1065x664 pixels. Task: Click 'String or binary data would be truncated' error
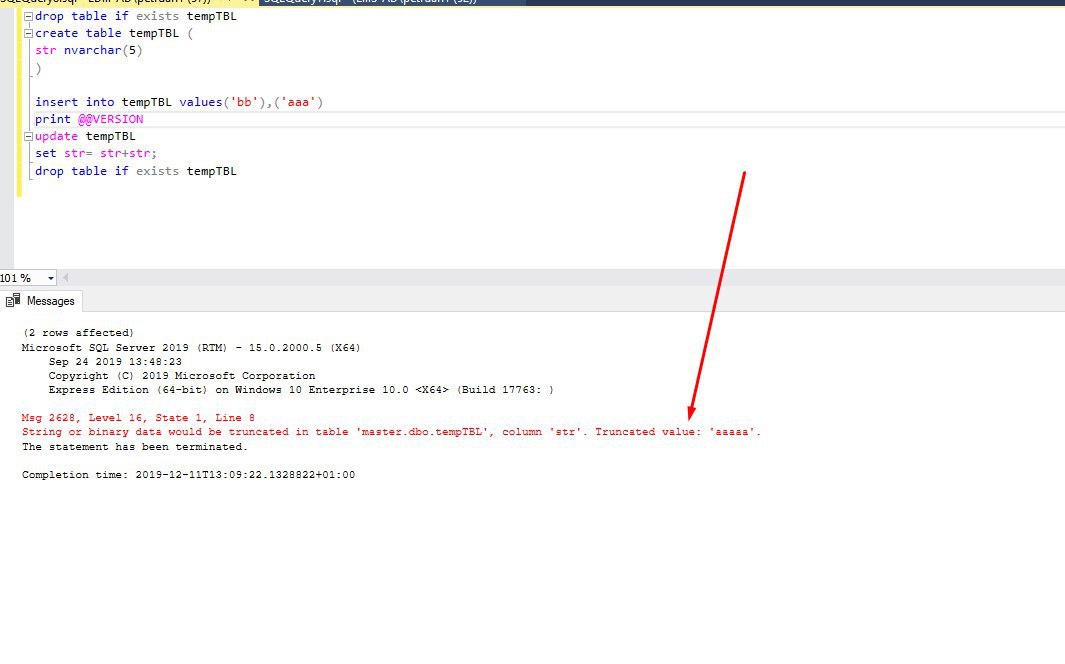pyautogui.click(x=391, y=432)
